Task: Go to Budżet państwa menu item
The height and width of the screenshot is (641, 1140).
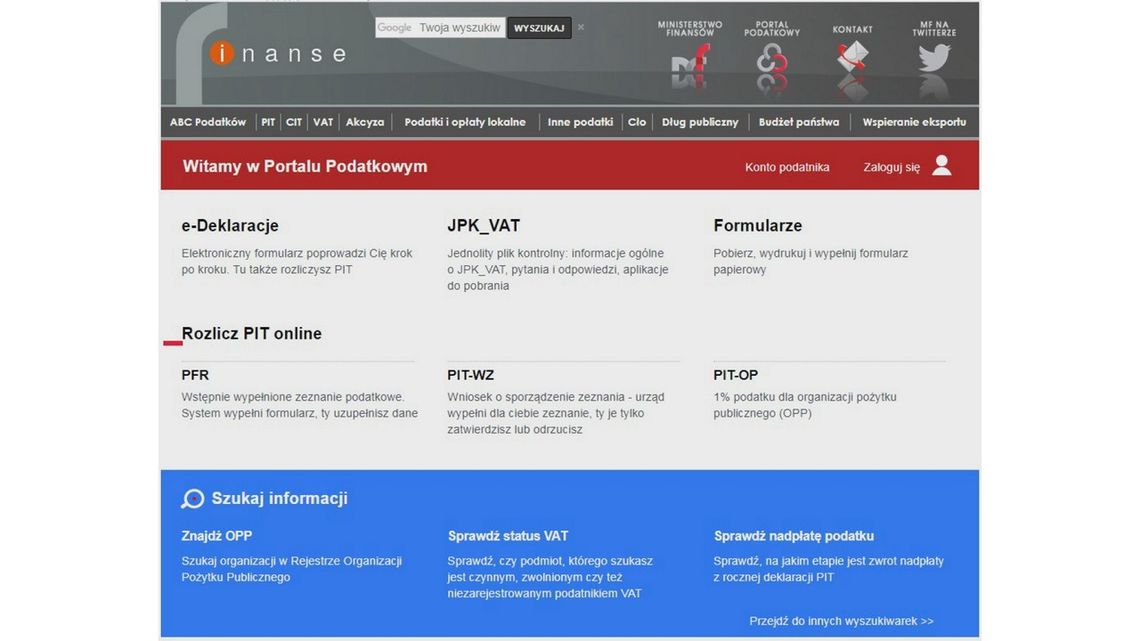Action: pos(799,122)
